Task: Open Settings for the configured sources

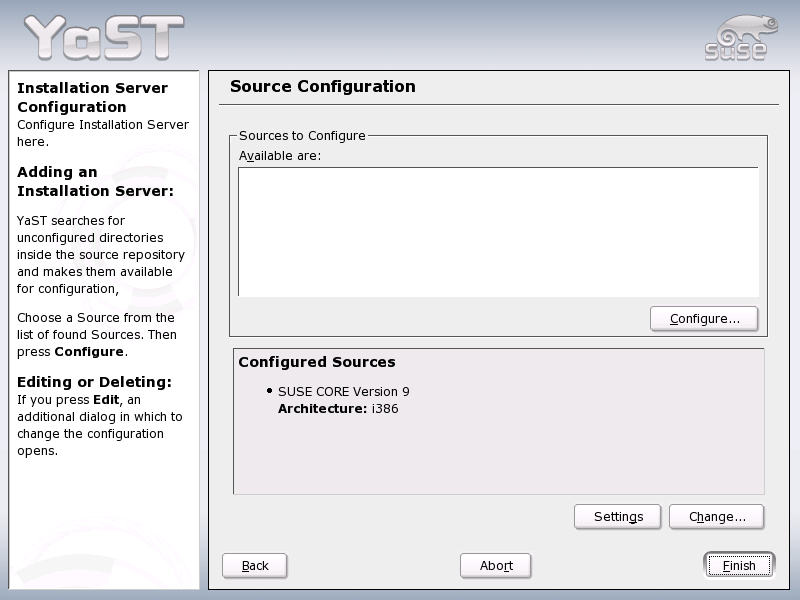Action: (618, 517)
